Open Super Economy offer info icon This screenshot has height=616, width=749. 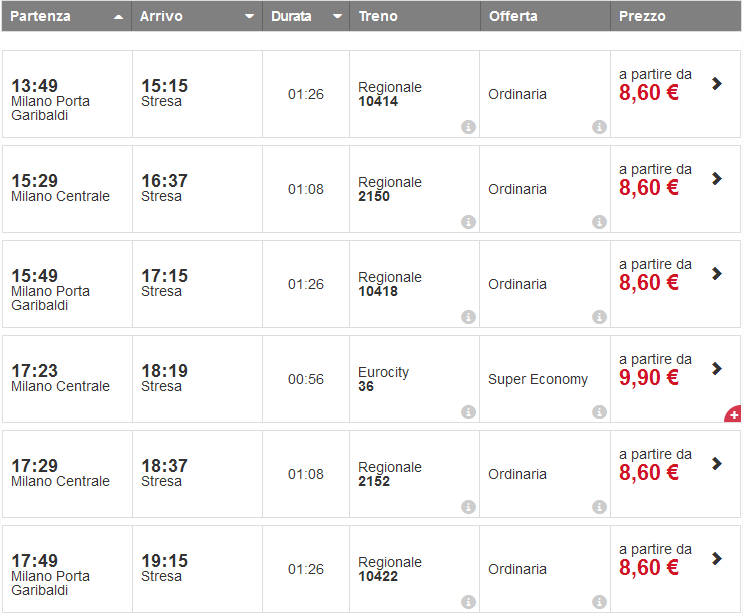[599, 412]
